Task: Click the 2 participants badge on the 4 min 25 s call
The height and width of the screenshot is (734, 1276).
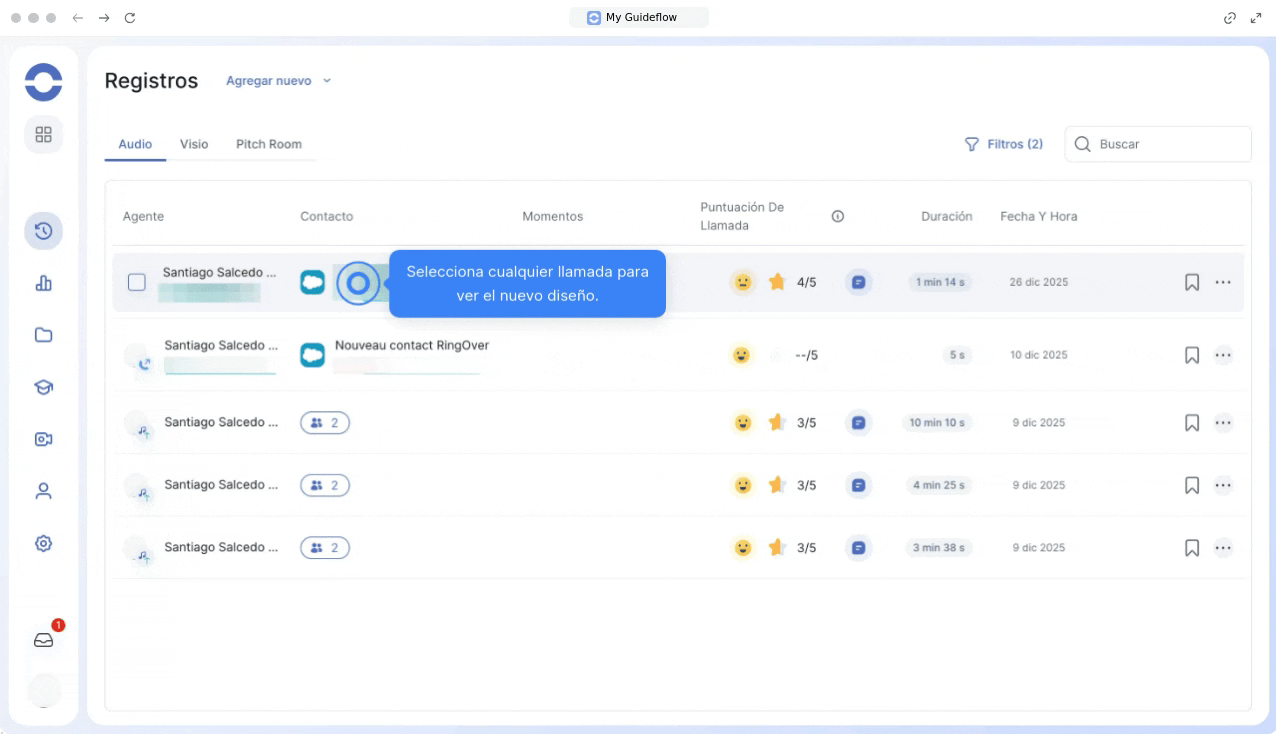Action: click(x=325, y=485)
